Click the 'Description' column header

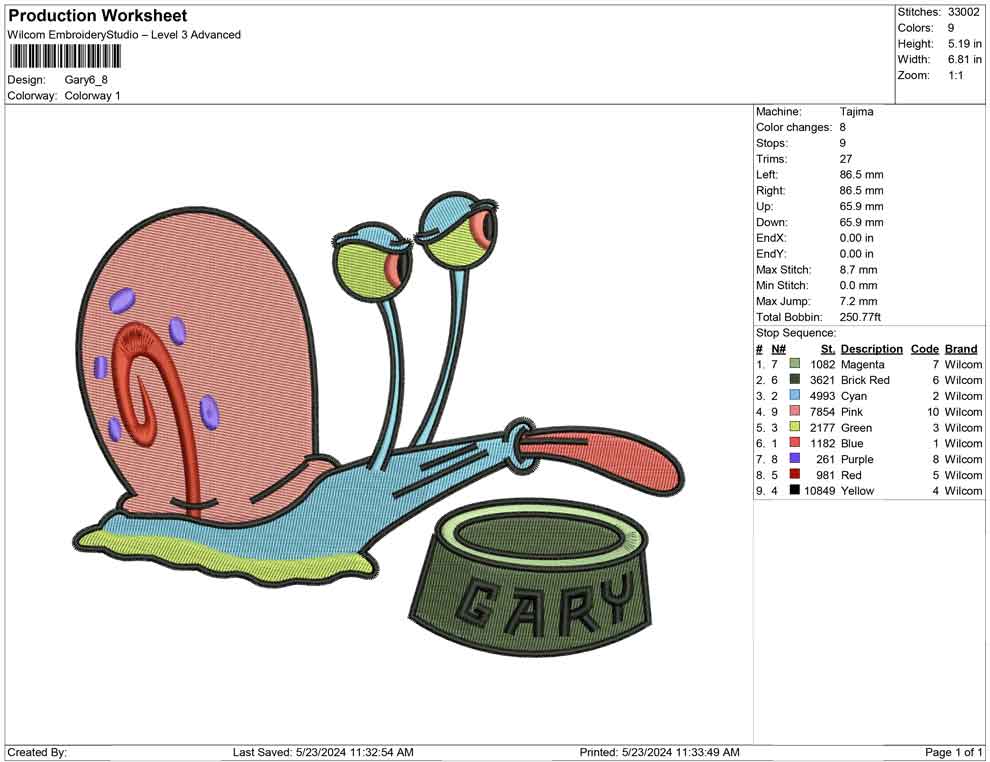872,348
